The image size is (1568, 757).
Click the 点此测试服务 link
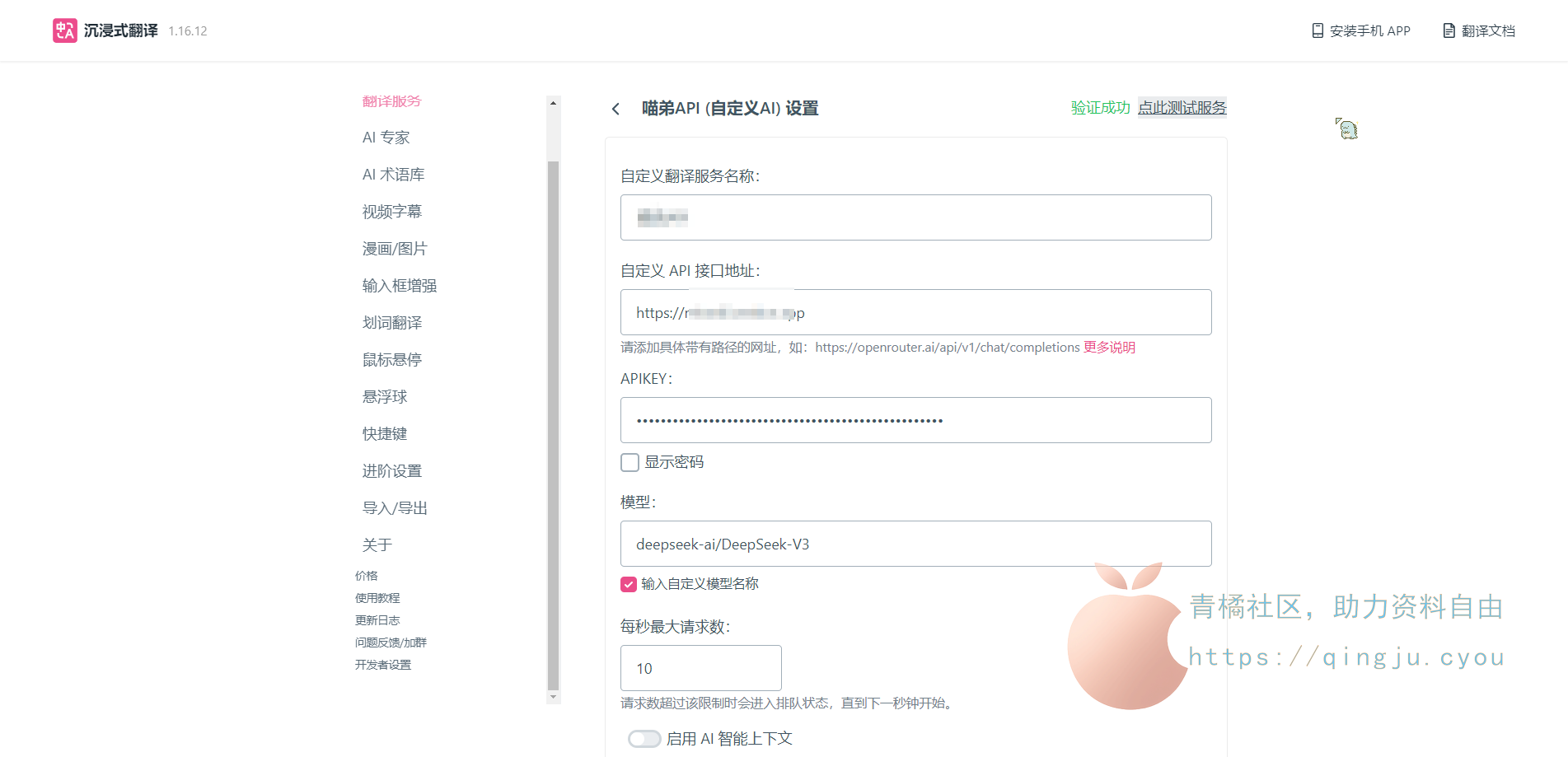pos(1182,108)
